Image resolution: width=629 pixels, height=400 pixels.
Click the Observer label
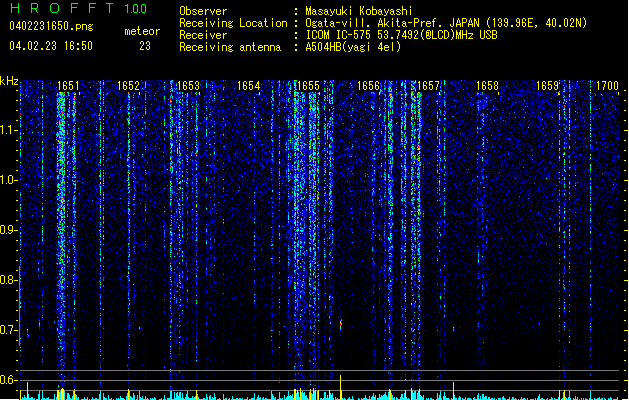203,11
